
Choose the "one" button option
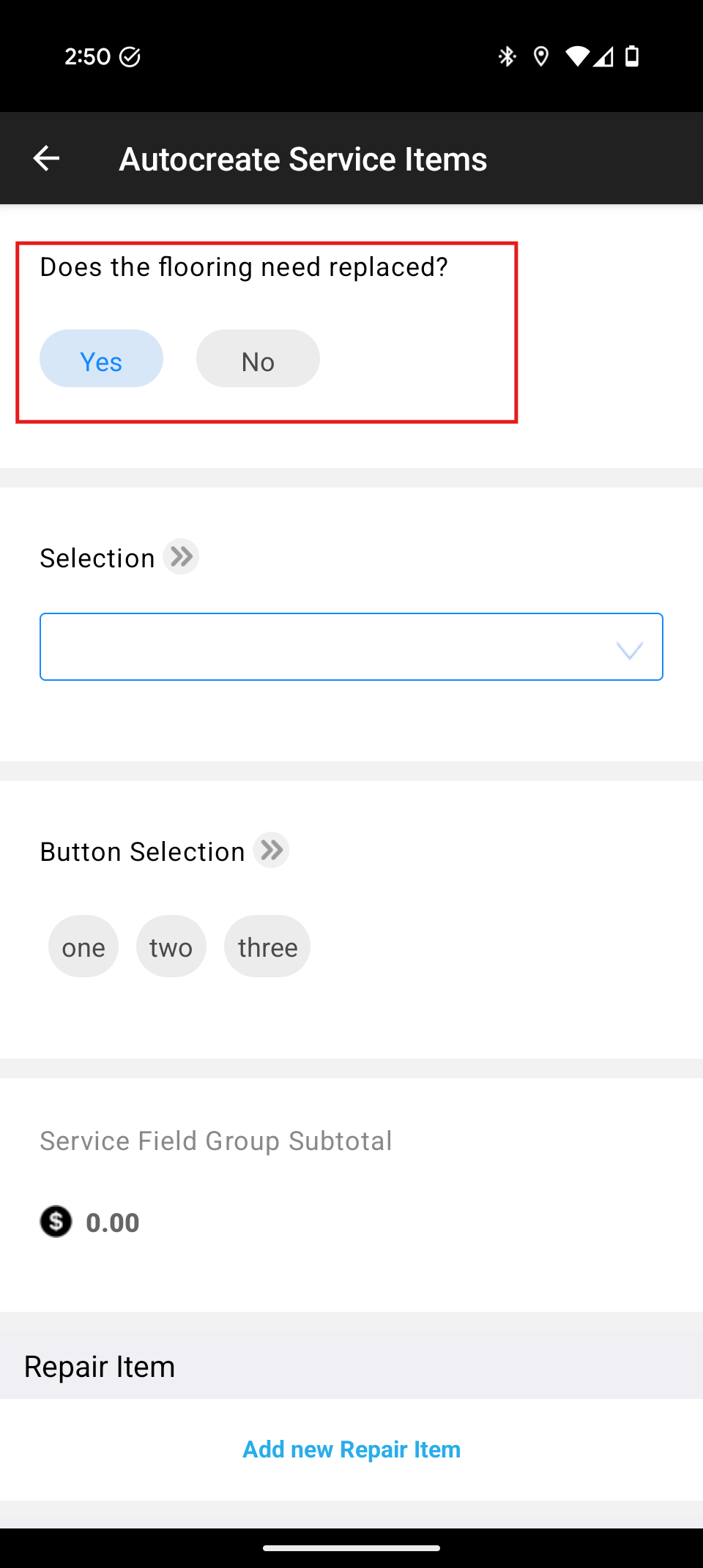point(83,947)
